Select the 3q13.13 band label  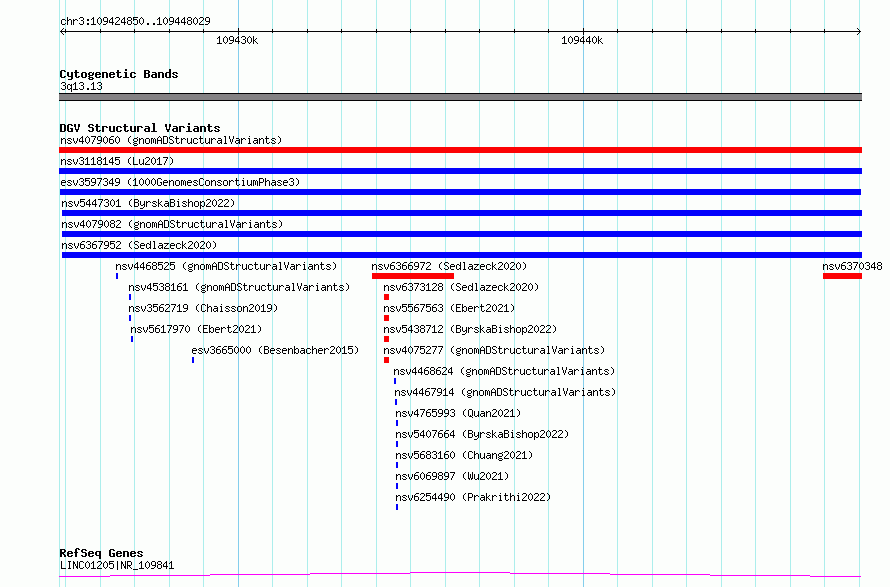point(81,86)
